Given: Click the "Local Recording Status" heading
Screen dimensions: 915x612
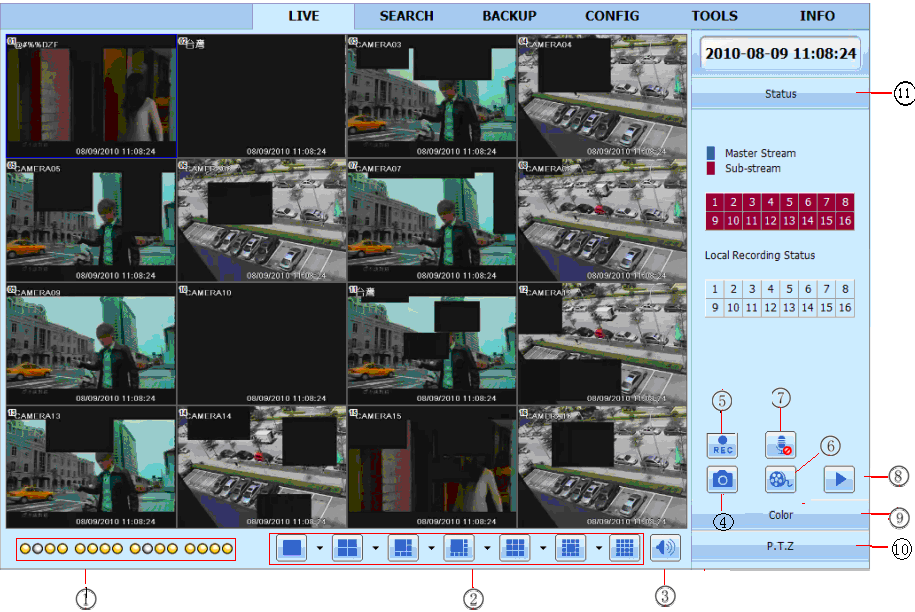Looking at the screenshot, I should tap(760, 255).
